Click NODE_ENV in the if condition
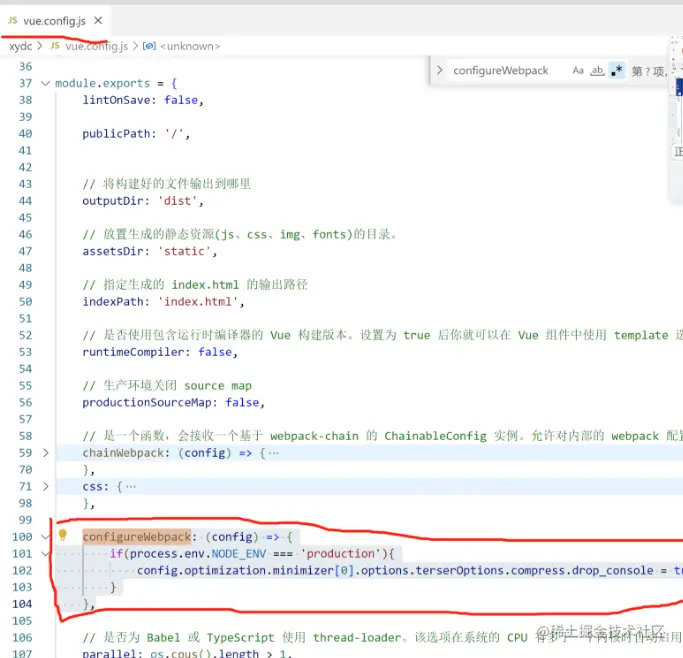Screen dimensions: 683x658 tap(239, 553)
